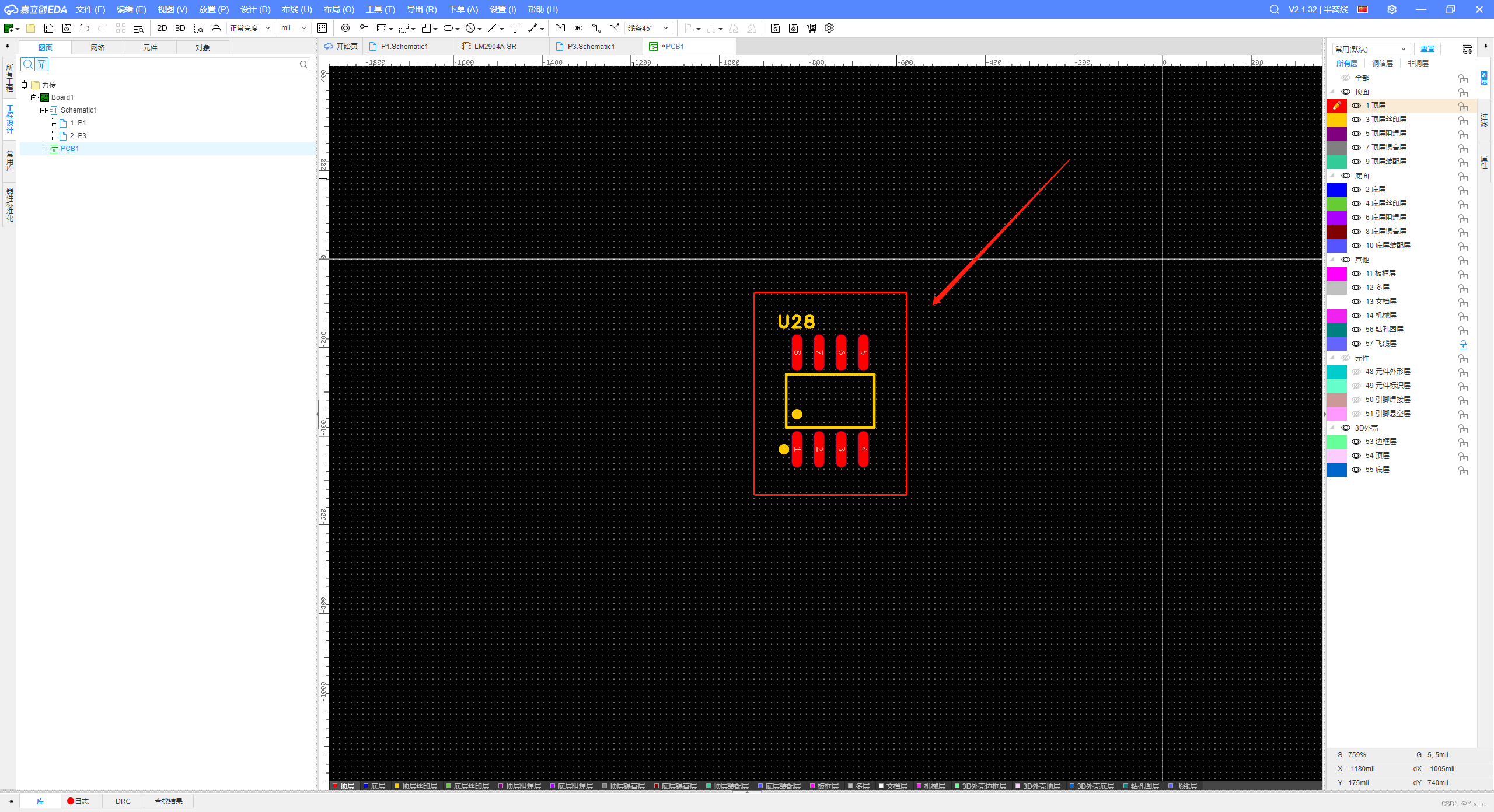Select the 铜箔层 layer filter

tap(1382, 64)
